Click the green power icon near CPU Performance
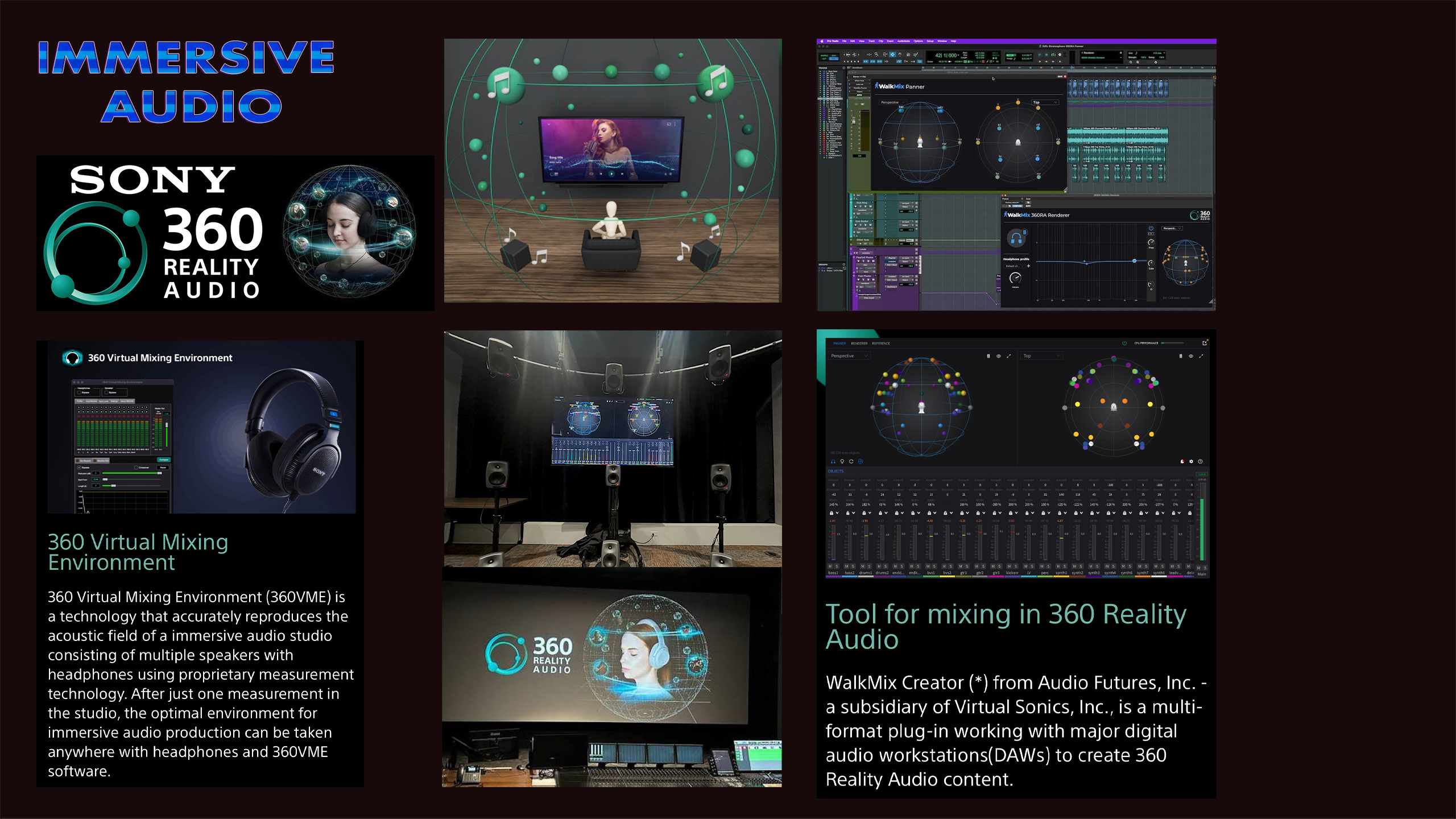 (1124, 344)
